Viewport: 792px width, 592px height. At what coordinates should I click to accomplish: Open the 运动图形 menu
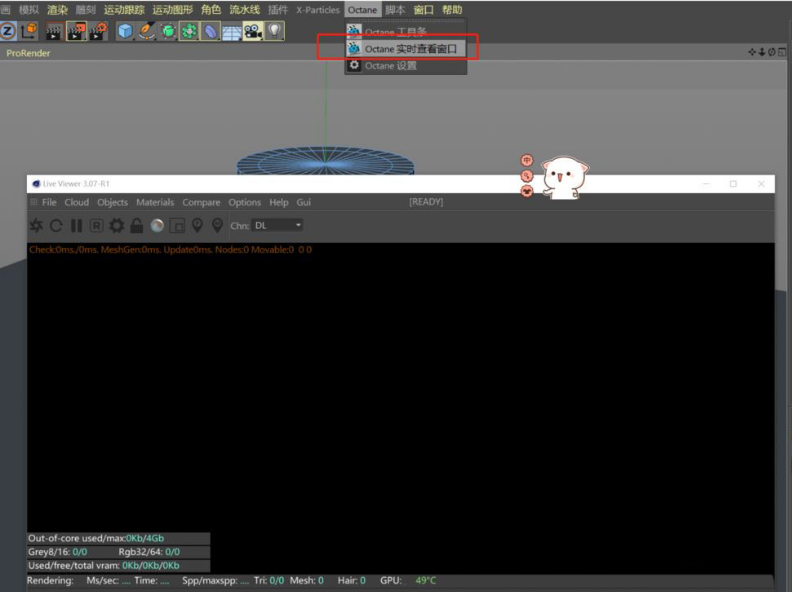(x=172, y=10)
